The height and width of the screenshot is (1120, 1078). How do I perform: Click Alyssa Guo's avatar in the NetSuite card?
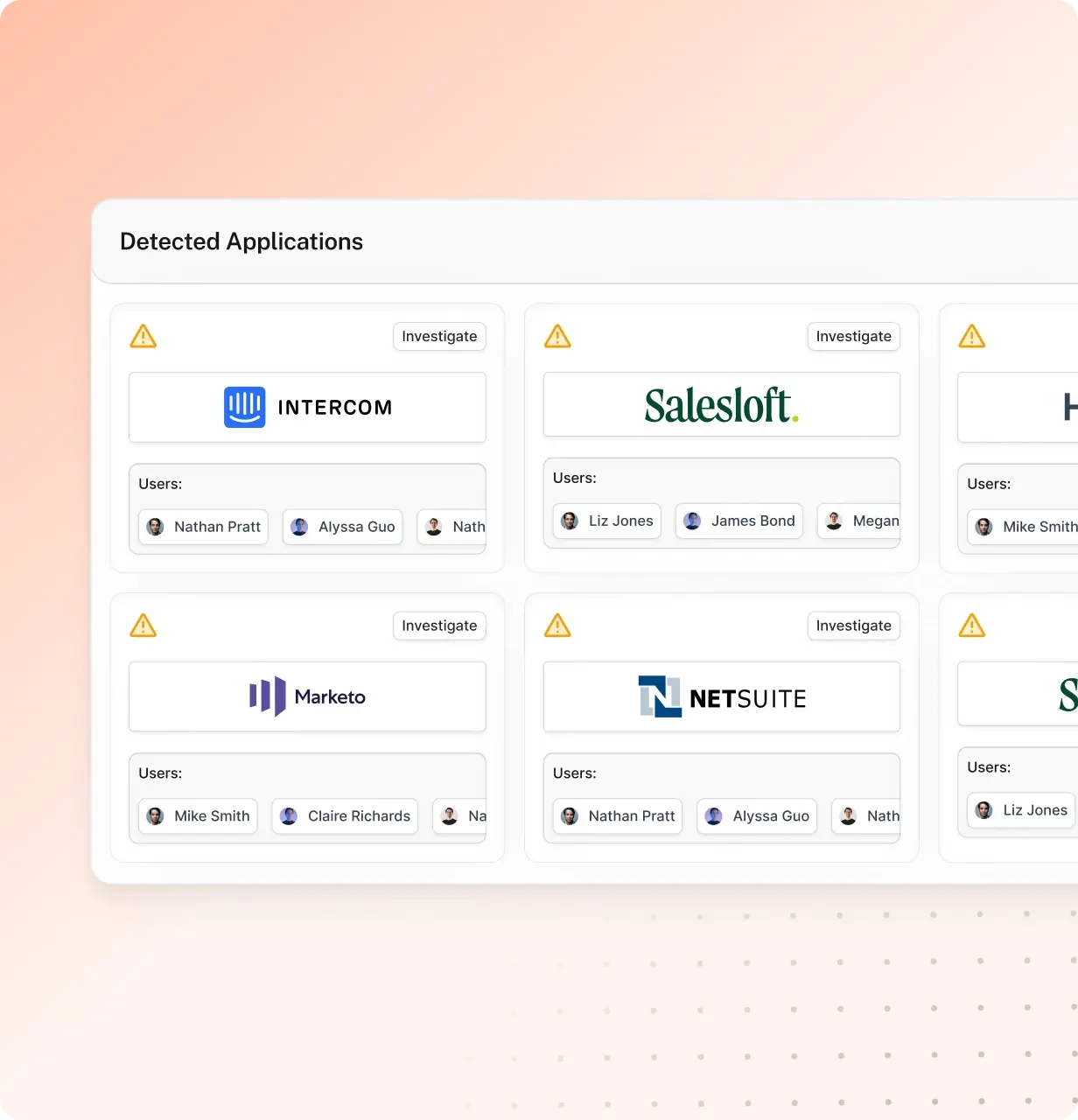pyautogui.click(x=714, y=816)
